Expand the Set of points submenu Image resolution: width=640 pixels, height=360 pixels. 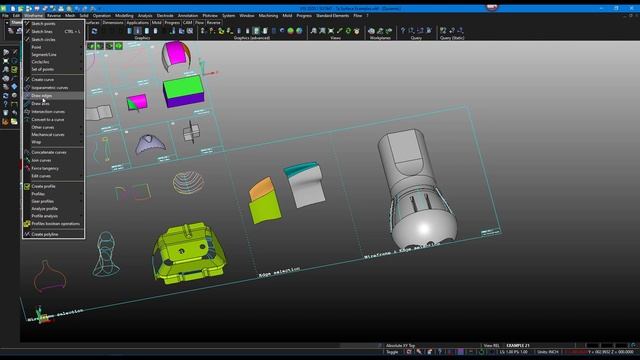coord(53,69)
